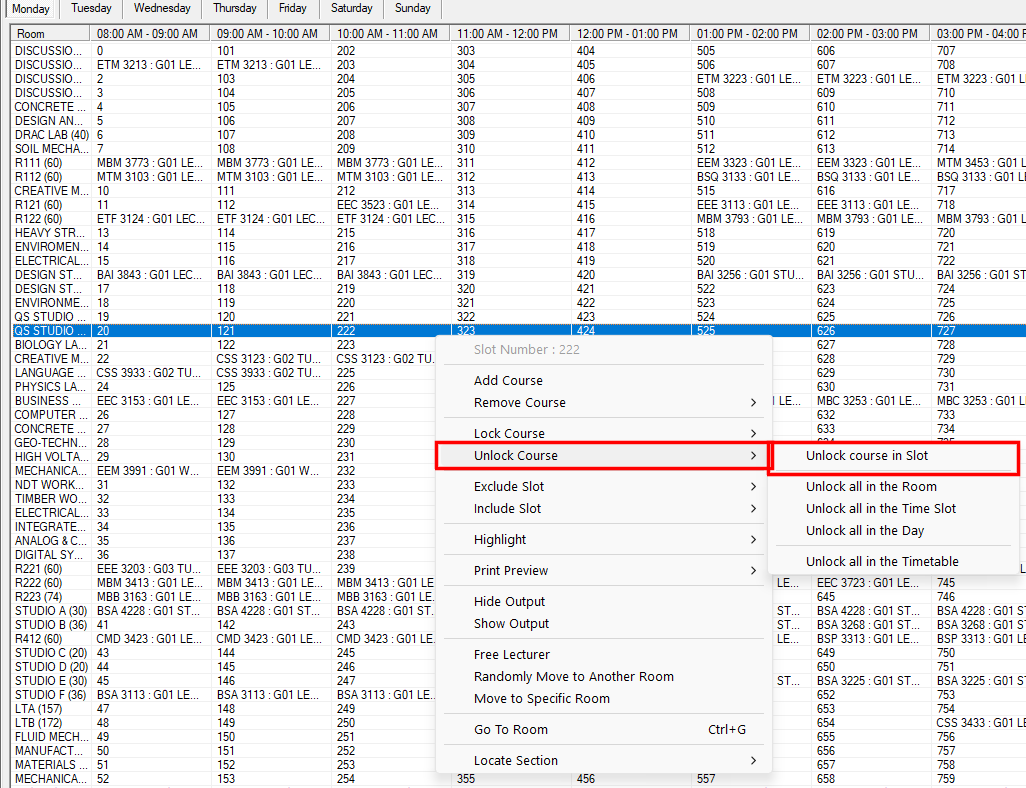Select slot 101 in the 09:00 AM column

pyautogui.click(x=271, y=50)
